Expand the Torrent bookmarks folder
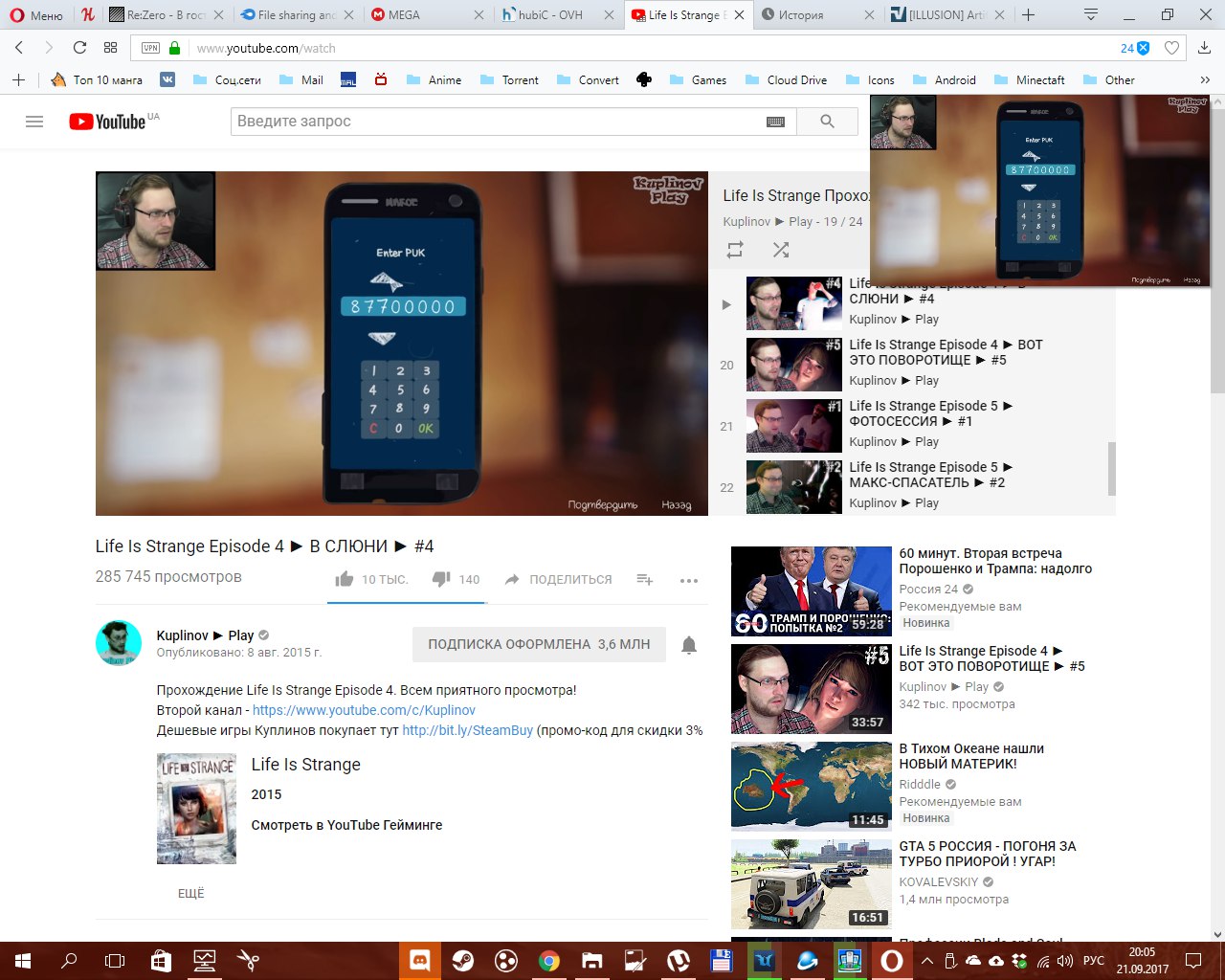The width and height of the screenshot is (1225, 980). [509, 79]
